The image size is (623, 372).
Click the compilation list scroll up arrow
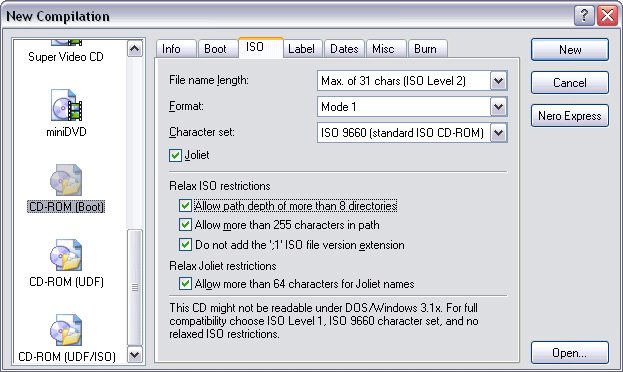pos(135,49)
